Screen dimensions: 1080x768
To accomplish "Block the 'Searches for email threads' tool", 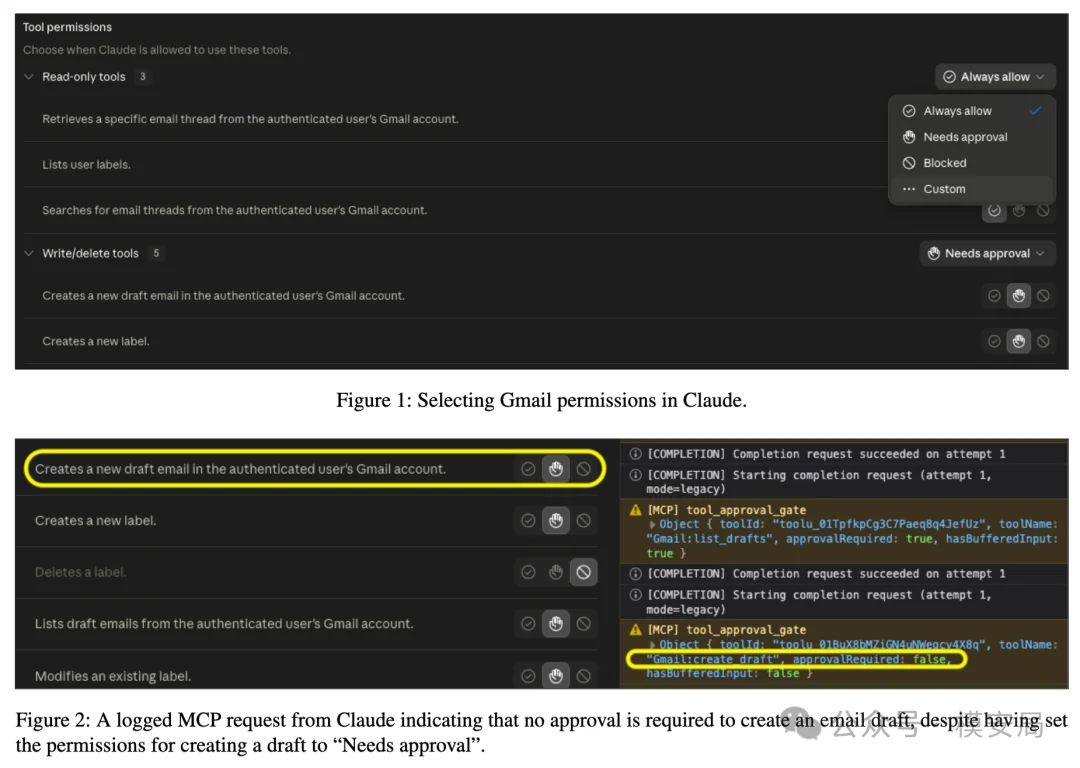I will coord(1043,211).
